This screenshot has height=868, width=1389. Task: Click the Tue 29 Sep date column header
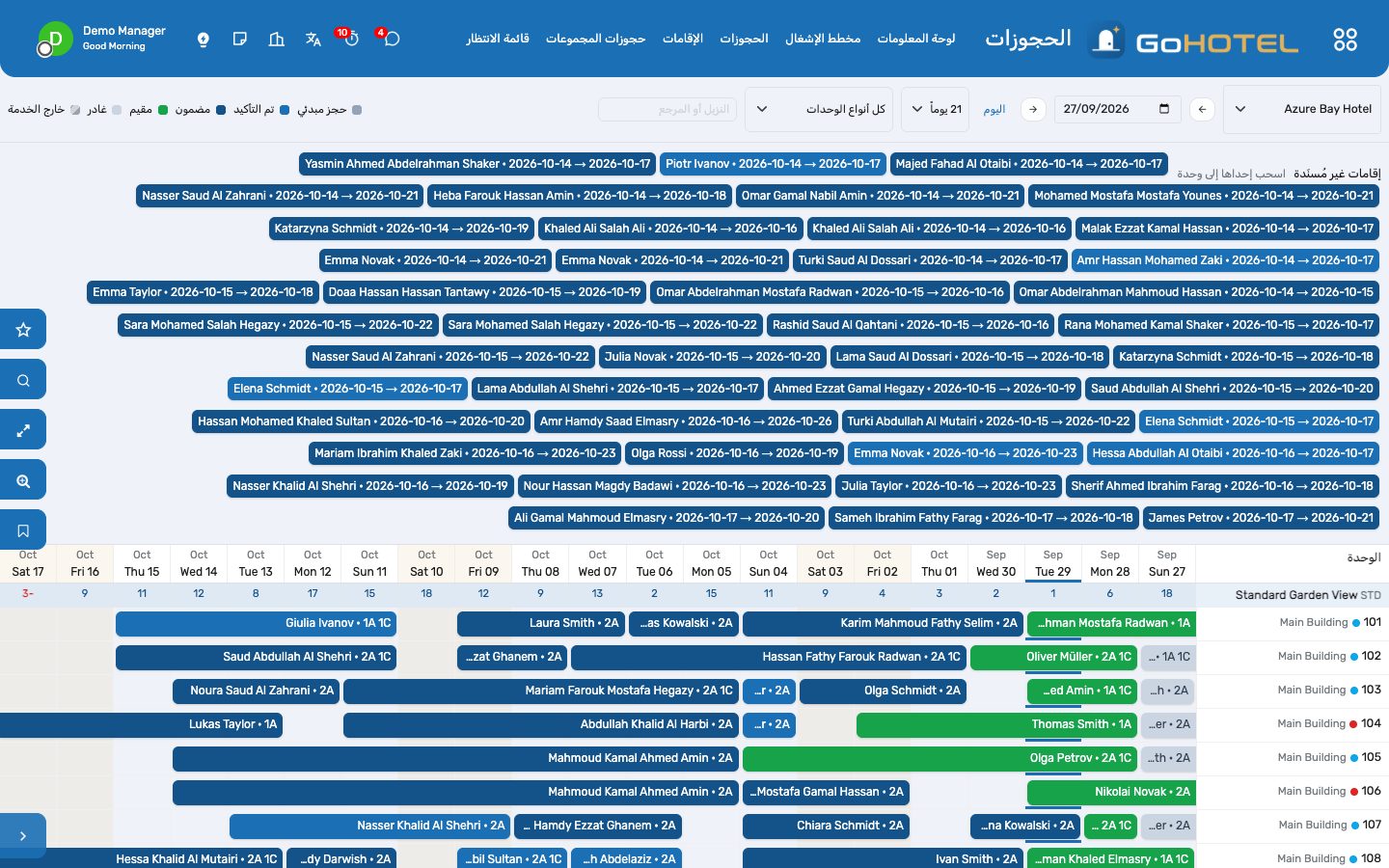pos(1053,563)
